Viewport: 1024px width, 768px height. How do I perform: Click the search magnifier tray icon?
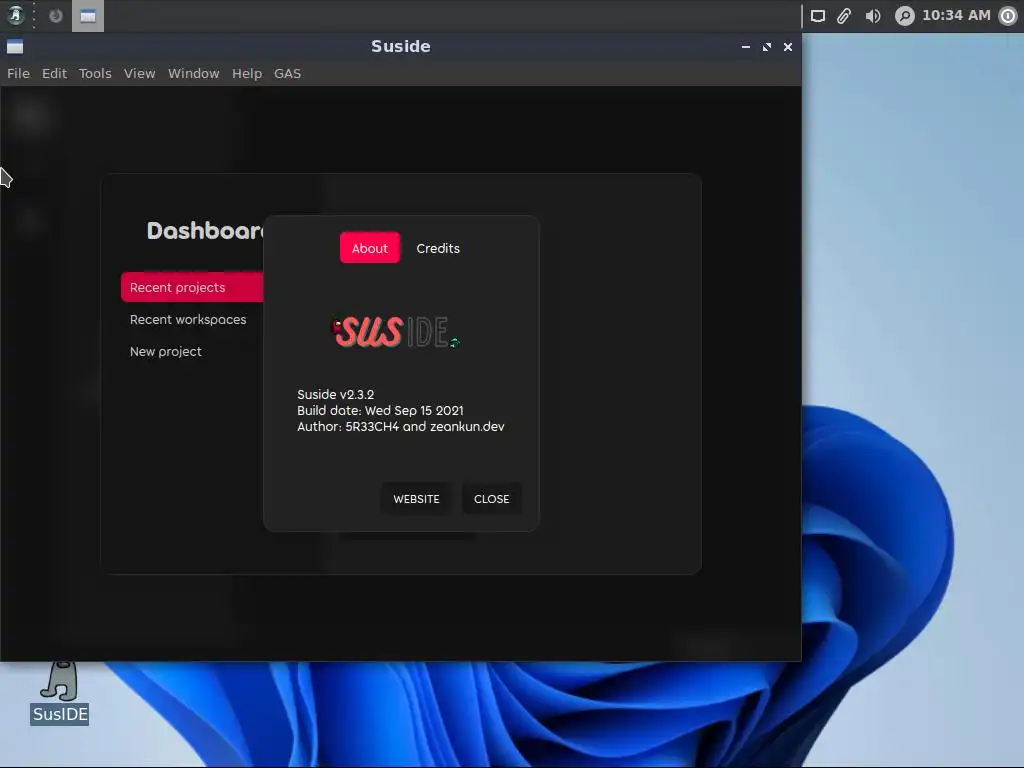click(904, 16)
